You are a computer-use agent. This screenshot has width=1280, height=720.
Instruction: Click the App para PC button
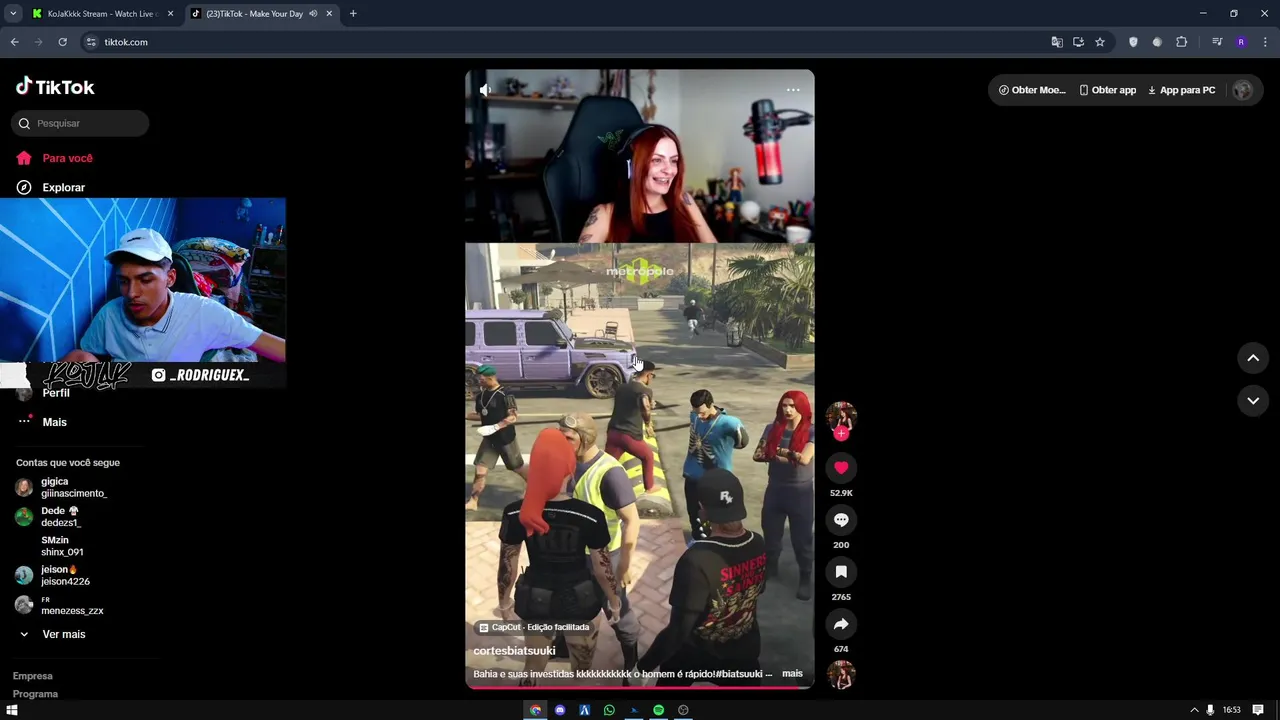(1181, 90)
